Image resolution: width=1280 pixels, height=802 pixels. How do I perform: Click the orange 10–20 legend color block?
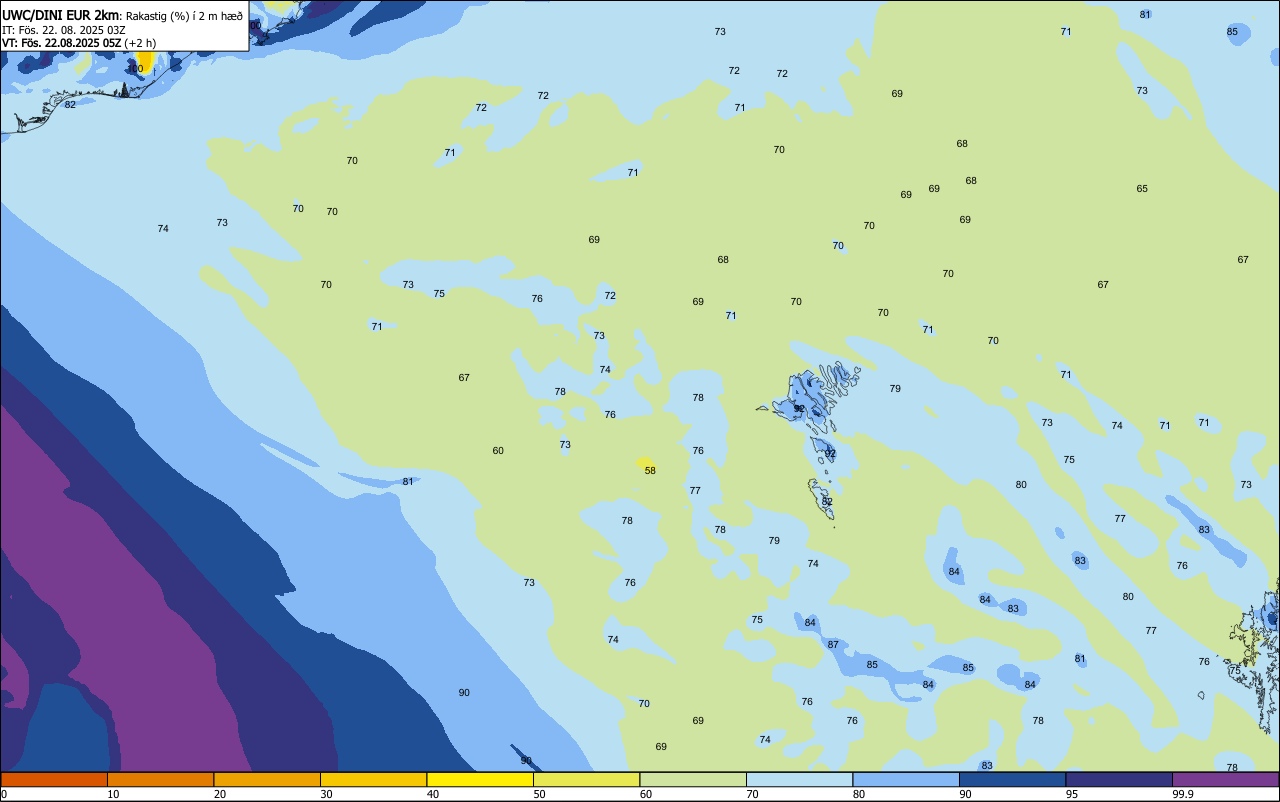(x=160, y=779)
